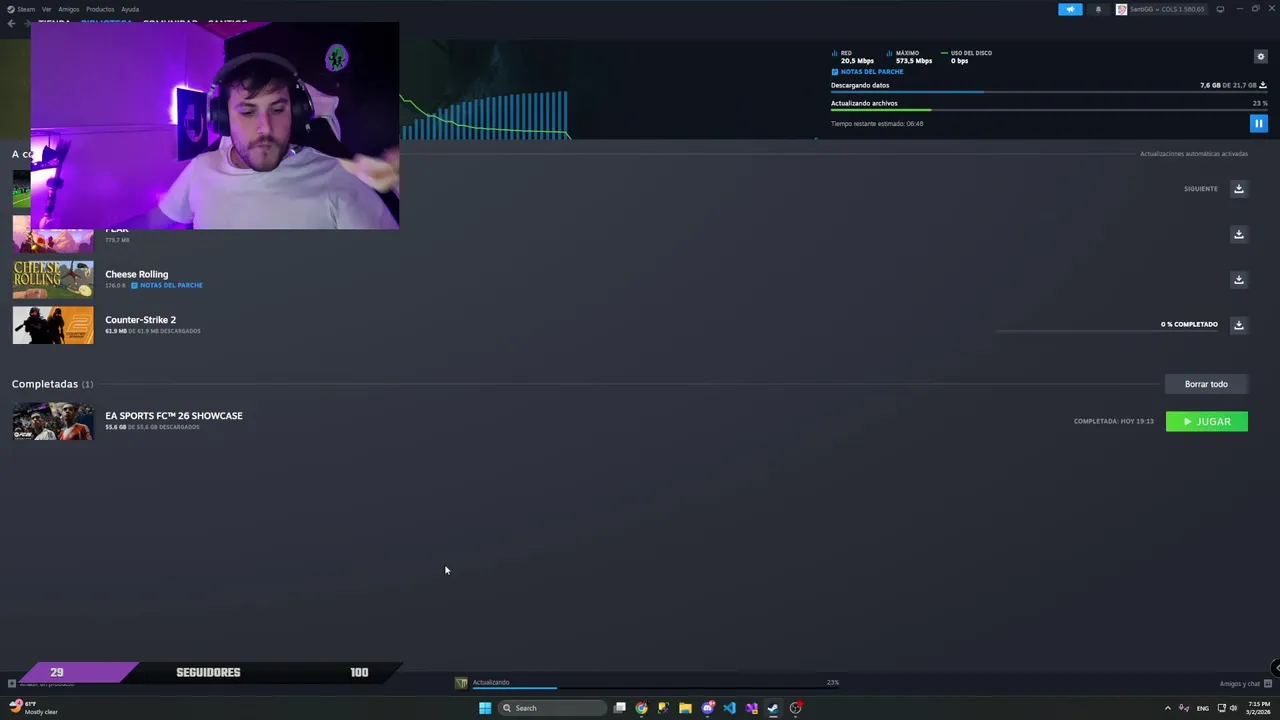Open File Explorer from taskbar
Image resolution: width=1280 pixels, height=720 pixels.
point(685,708)
